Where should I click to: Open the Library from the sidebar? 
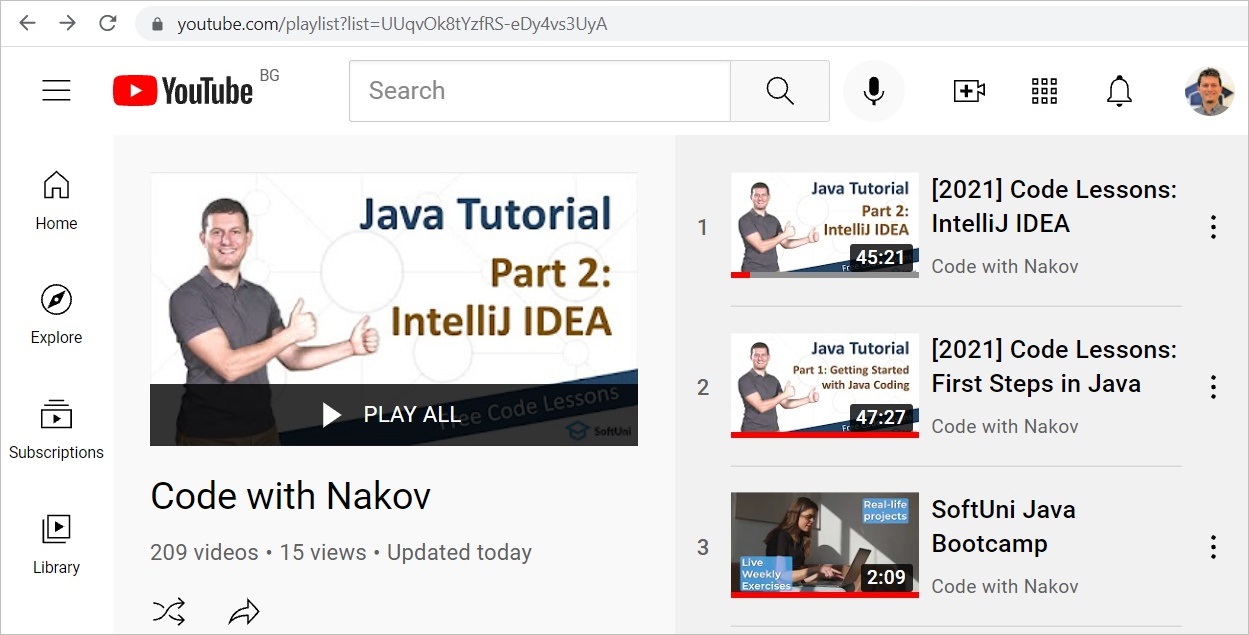pyautogui.click(x=56, y=544)
